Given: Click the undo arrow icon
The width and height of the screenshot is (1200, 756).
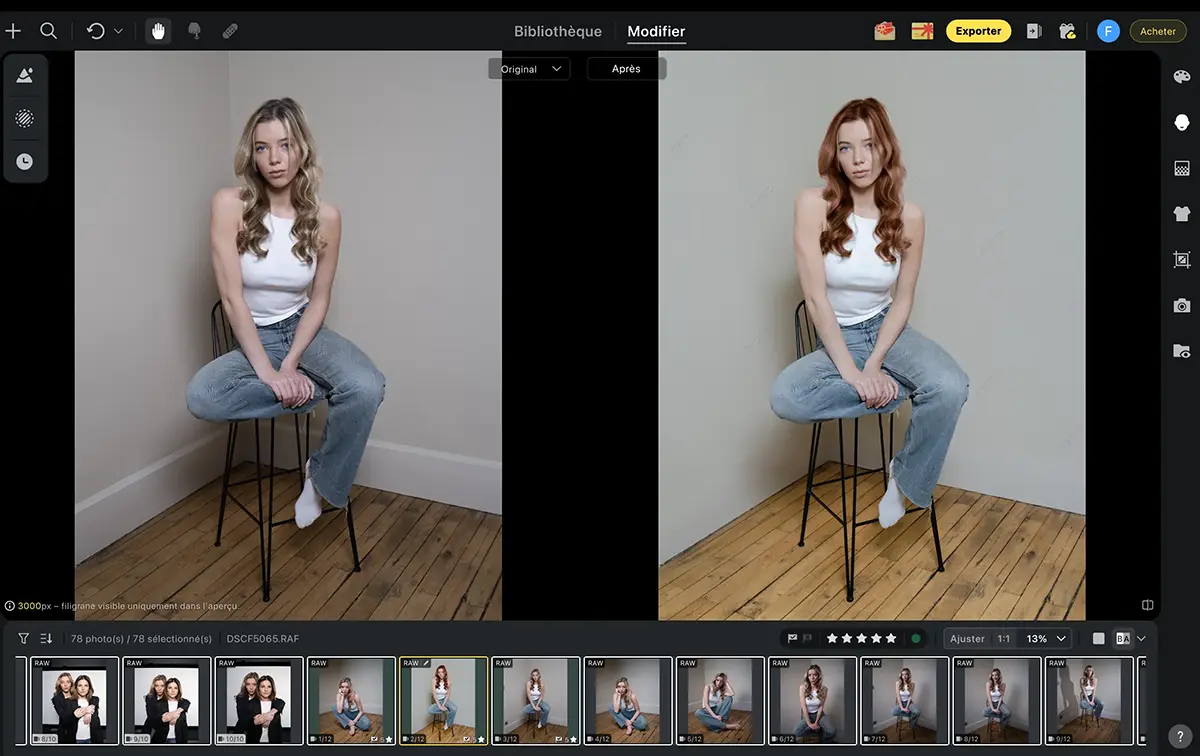Looking at the screenshot, I should click(x=96, y=31).
